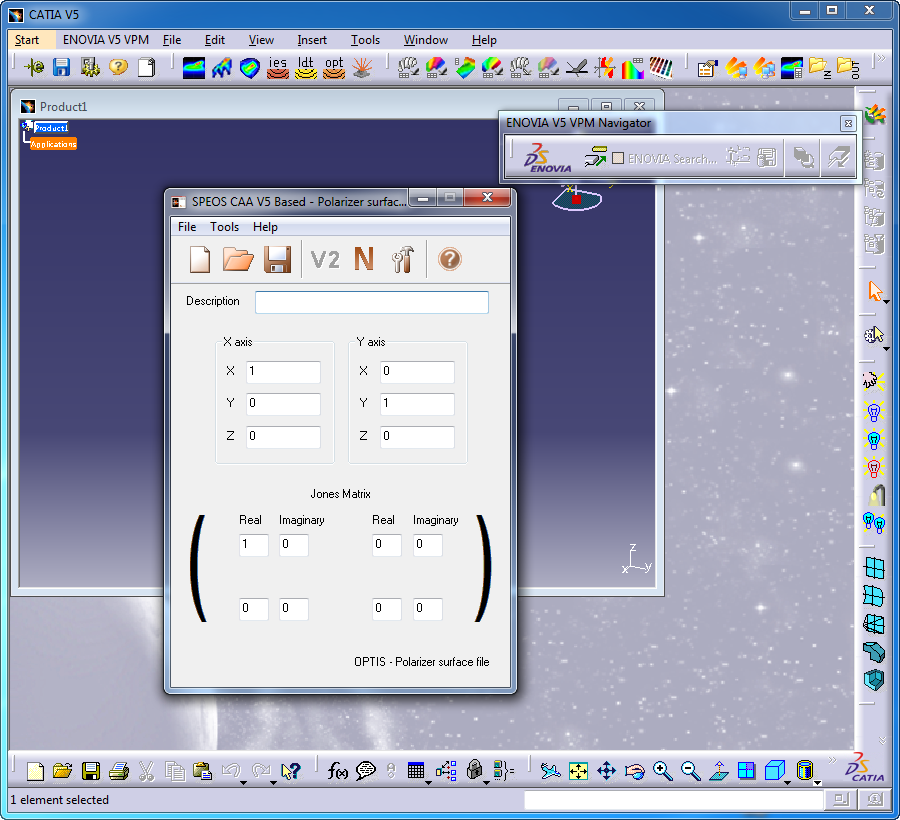The width and height of the screenshot is (900, 820).
Task: Click the Normal View icon in bottom toolbar
Action: (719, 771)
